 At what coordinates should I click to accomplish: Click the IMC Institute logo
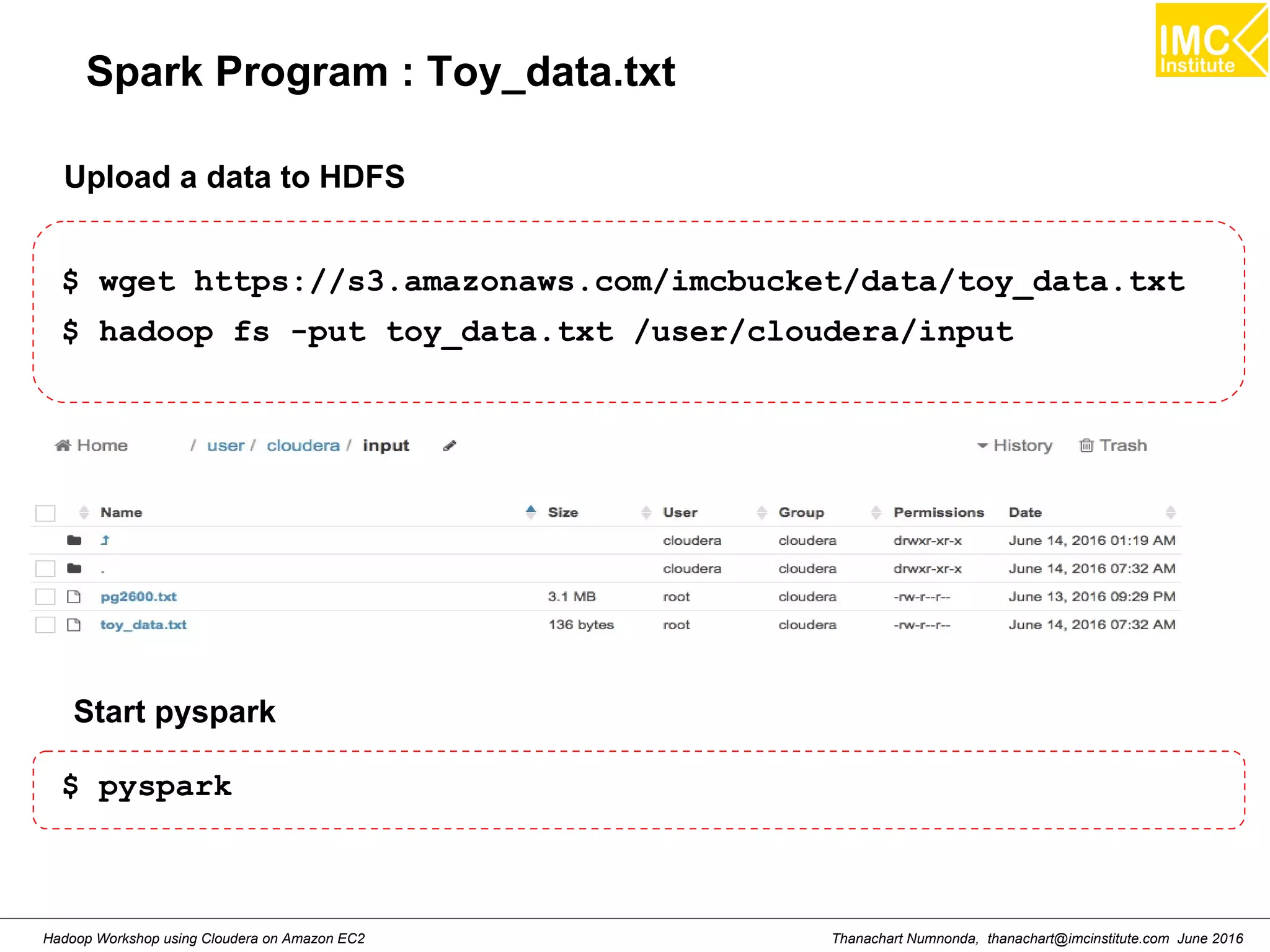[1212, 40]
